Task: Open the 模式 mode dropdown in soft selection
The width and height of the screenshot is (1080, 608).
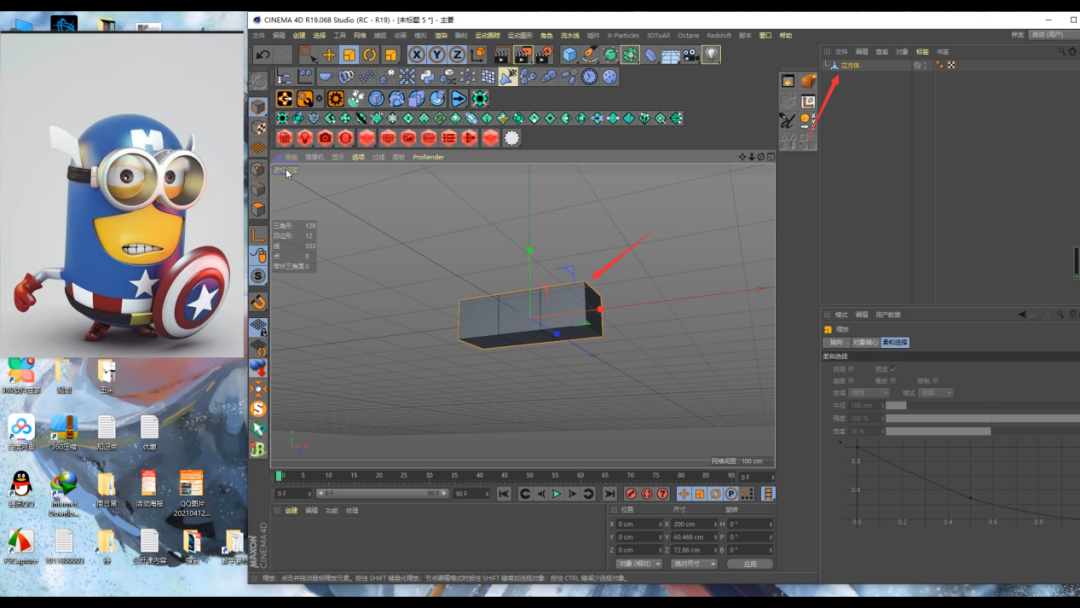Action: coord(936,392)
